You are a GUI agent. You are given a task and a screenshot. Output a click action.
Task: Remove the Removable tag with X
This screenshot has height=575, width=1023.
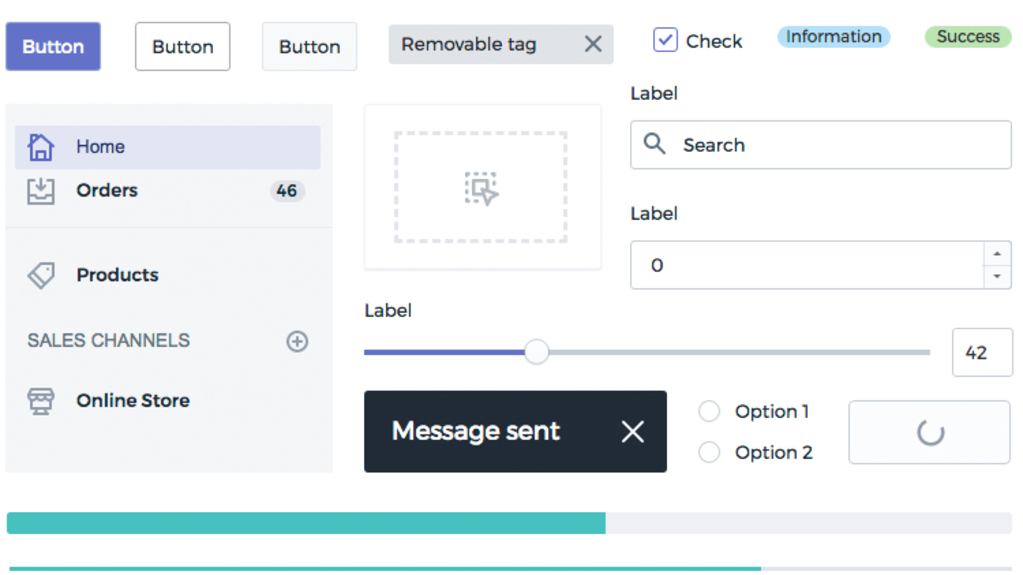[x=593, y=44]
